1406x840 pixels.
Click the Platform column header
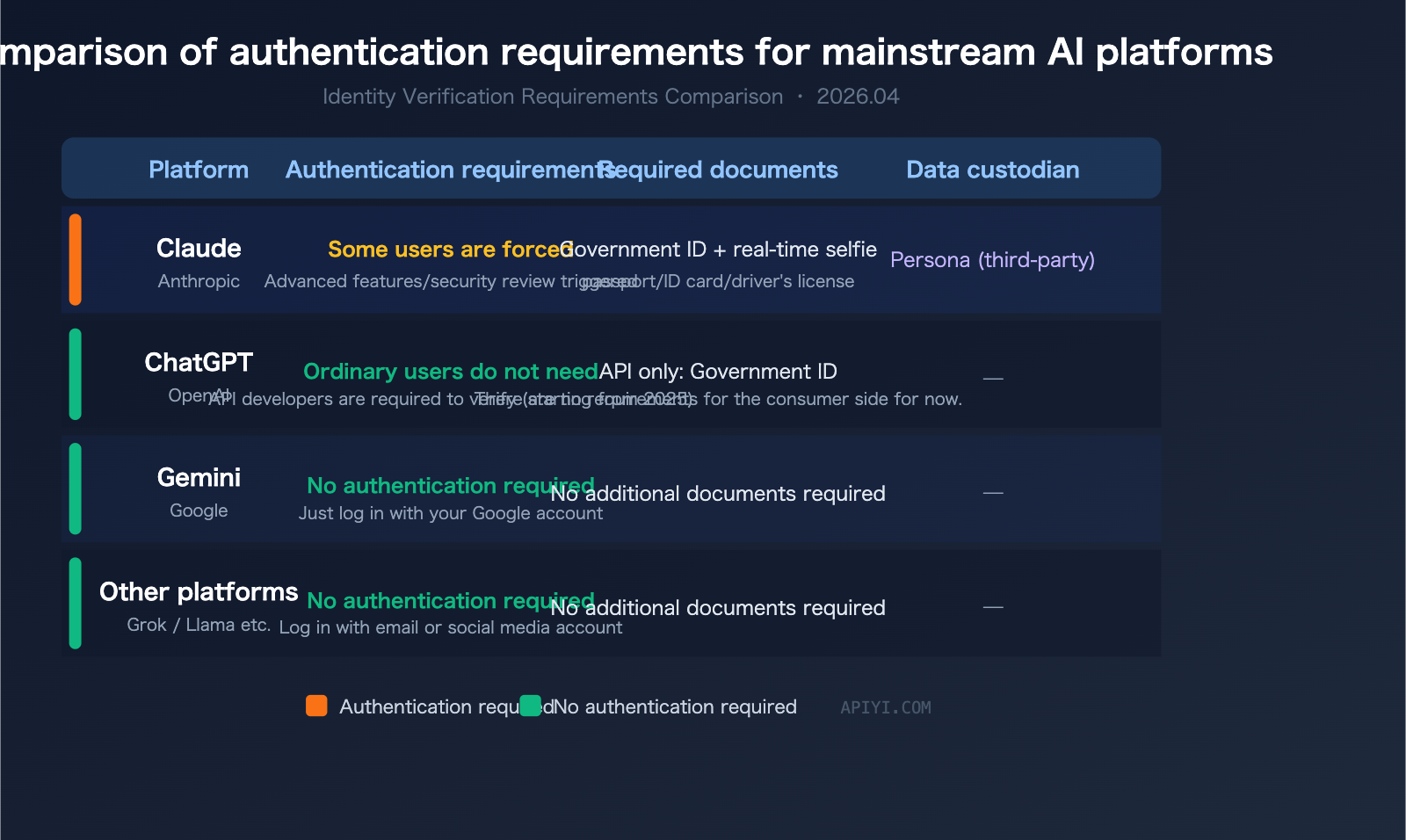(199, 170)
